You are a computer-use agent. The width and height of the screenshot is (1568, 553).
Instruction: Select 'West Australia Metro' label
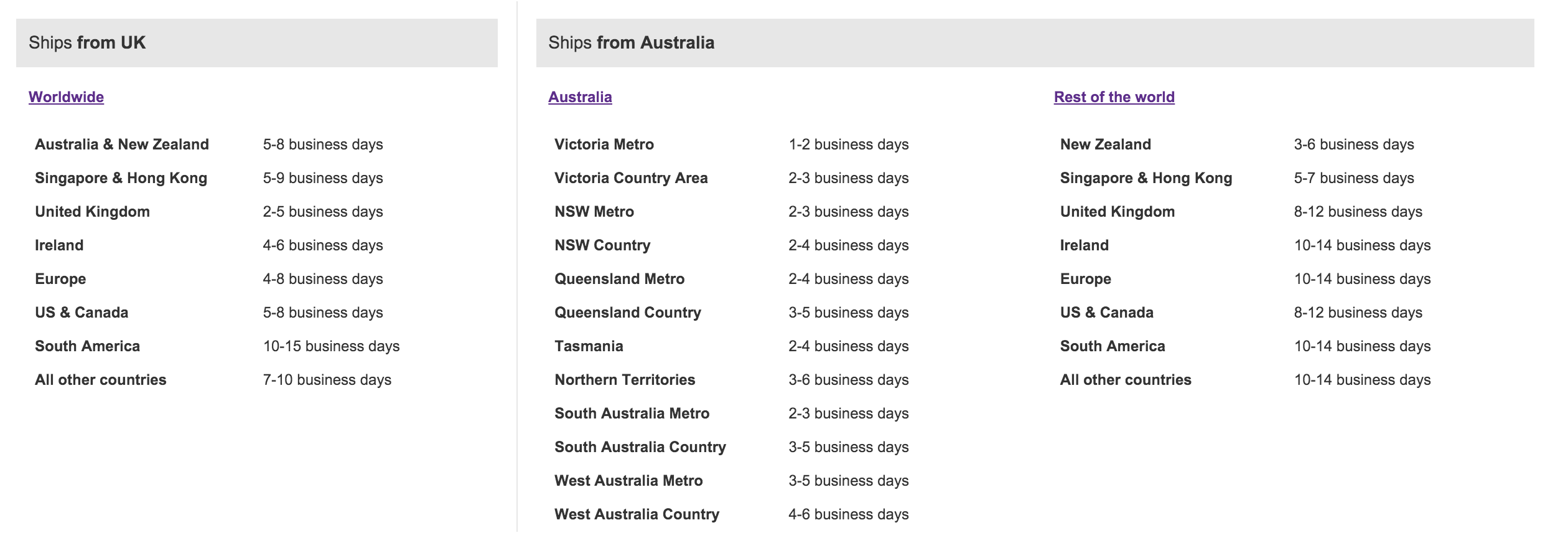[628, 481]
